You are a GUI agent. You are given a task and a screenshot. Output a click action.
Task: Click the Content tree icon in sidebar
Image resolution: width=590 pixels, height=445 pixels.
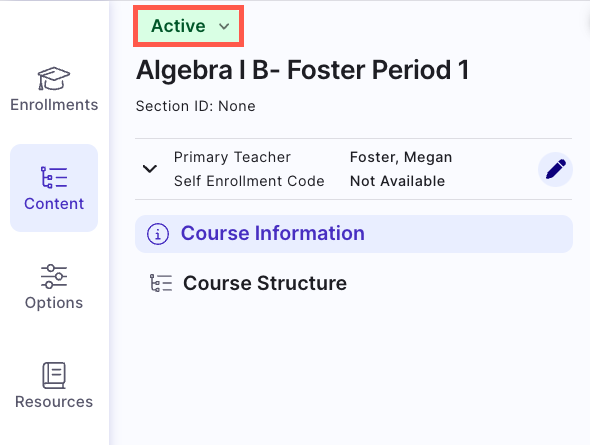[54, 177]
